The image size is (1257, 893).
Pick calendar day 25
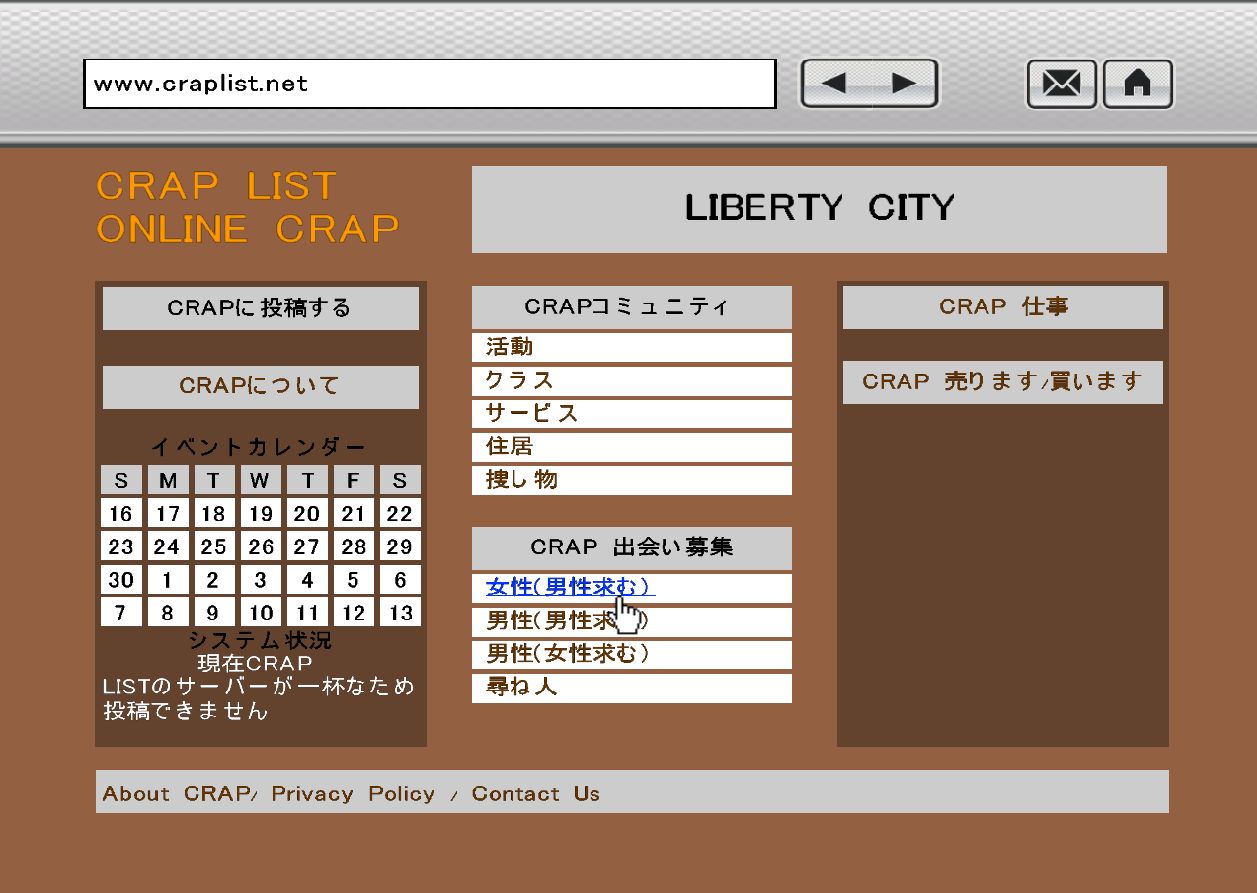[x=214, y=547]
